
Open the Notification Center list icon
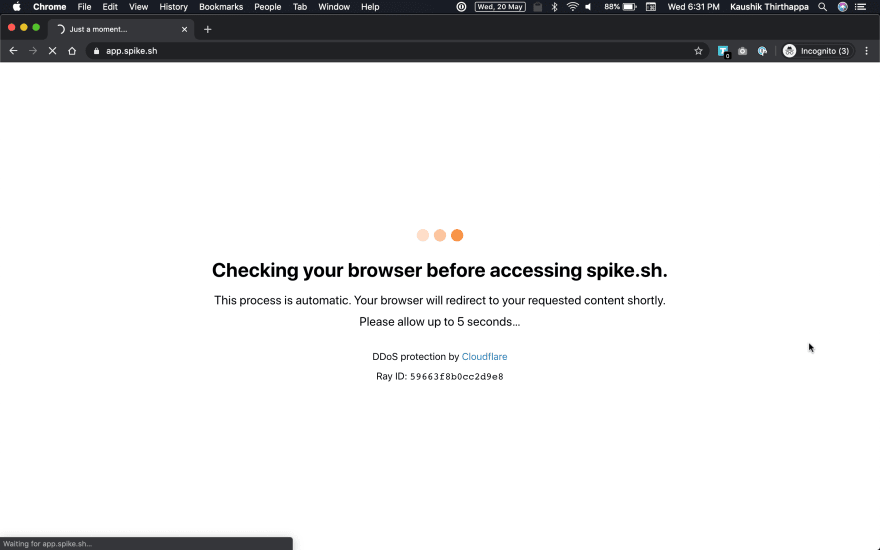coord(860,7)
